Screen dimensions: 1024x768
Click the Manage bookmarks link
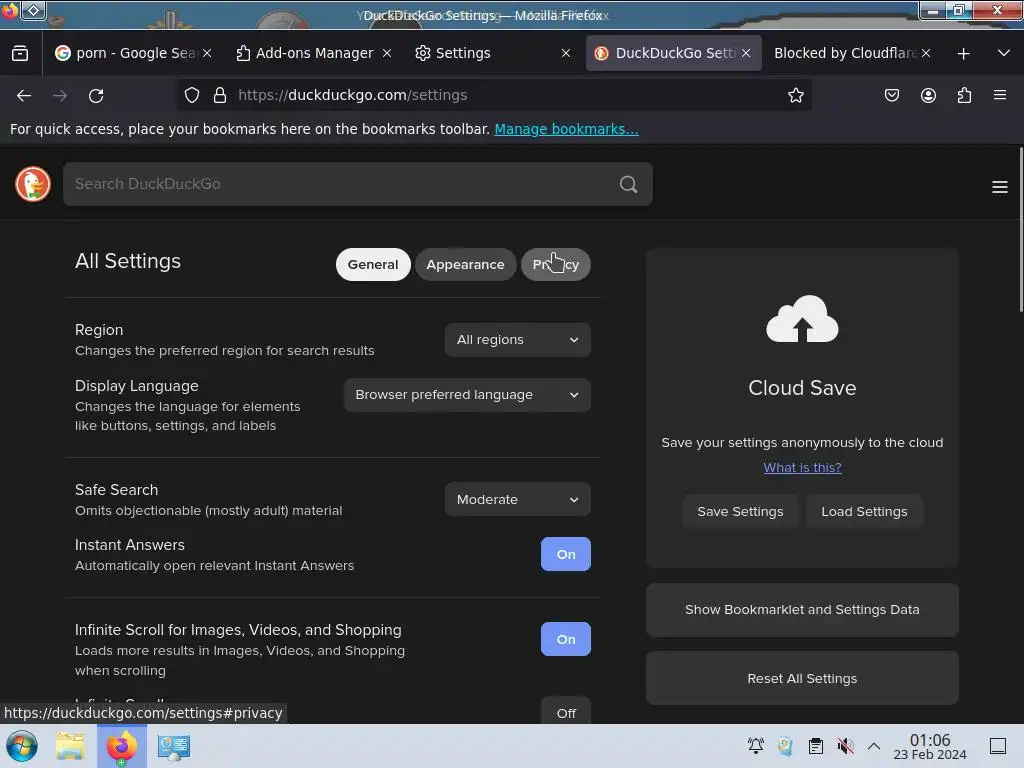(566, 129)
